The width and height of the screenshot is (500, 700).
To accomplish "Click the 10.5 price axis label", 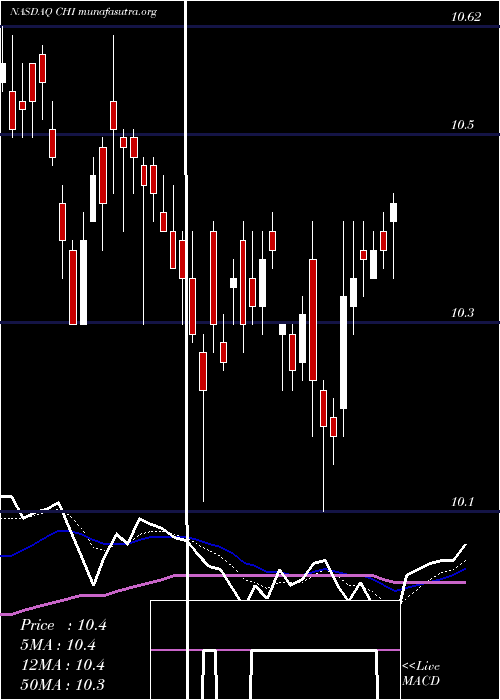I will [462, 125].
